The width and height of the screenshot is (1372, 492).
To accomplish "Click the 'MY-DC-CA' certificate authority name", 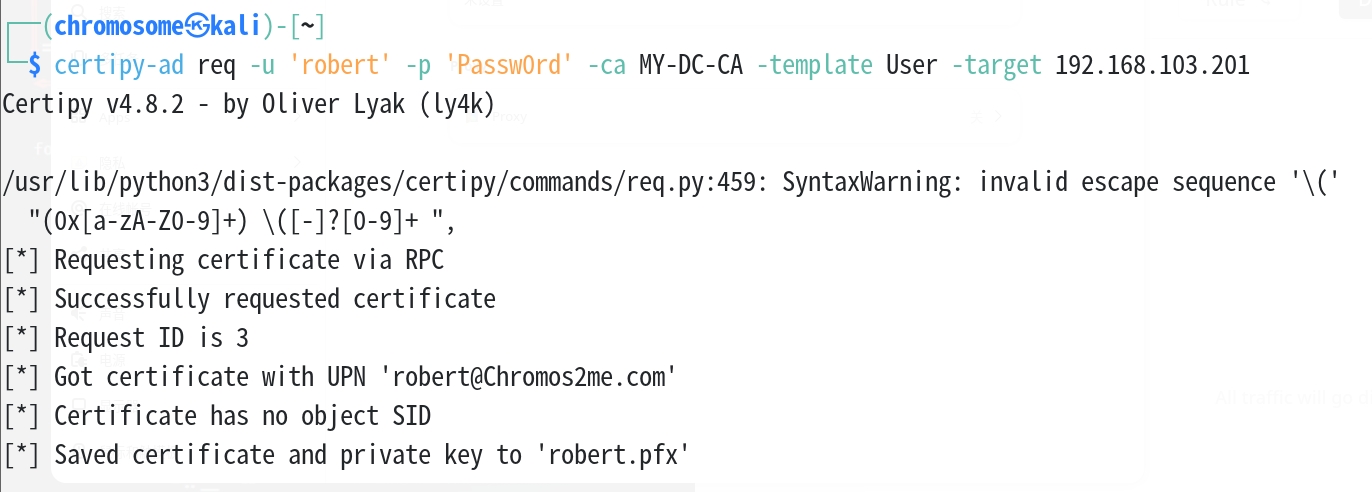I will pyautogui.click(x=691, y=66).
